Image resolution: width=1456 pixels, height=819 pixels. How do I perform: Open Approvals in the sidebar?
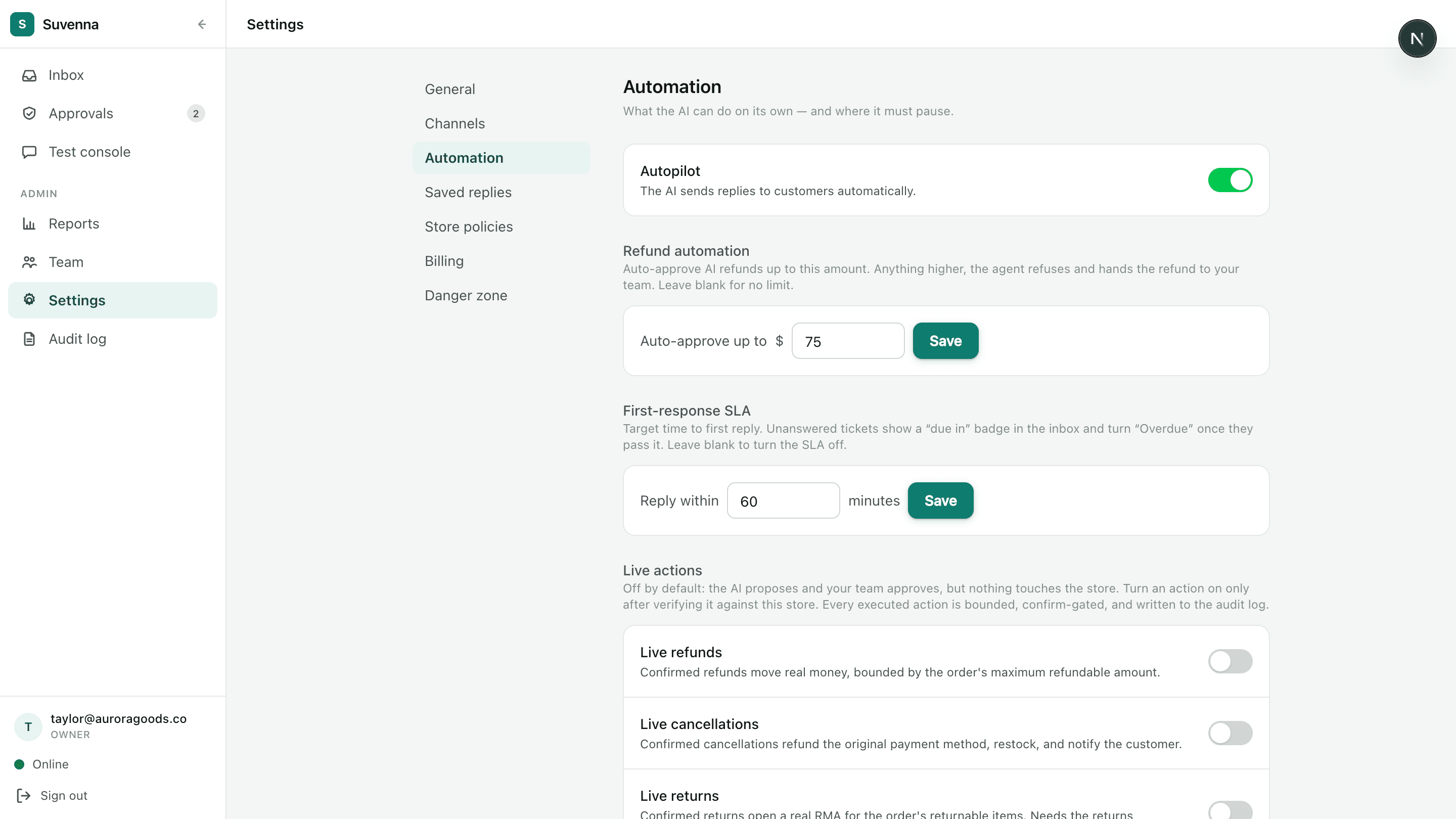point(112,114)
